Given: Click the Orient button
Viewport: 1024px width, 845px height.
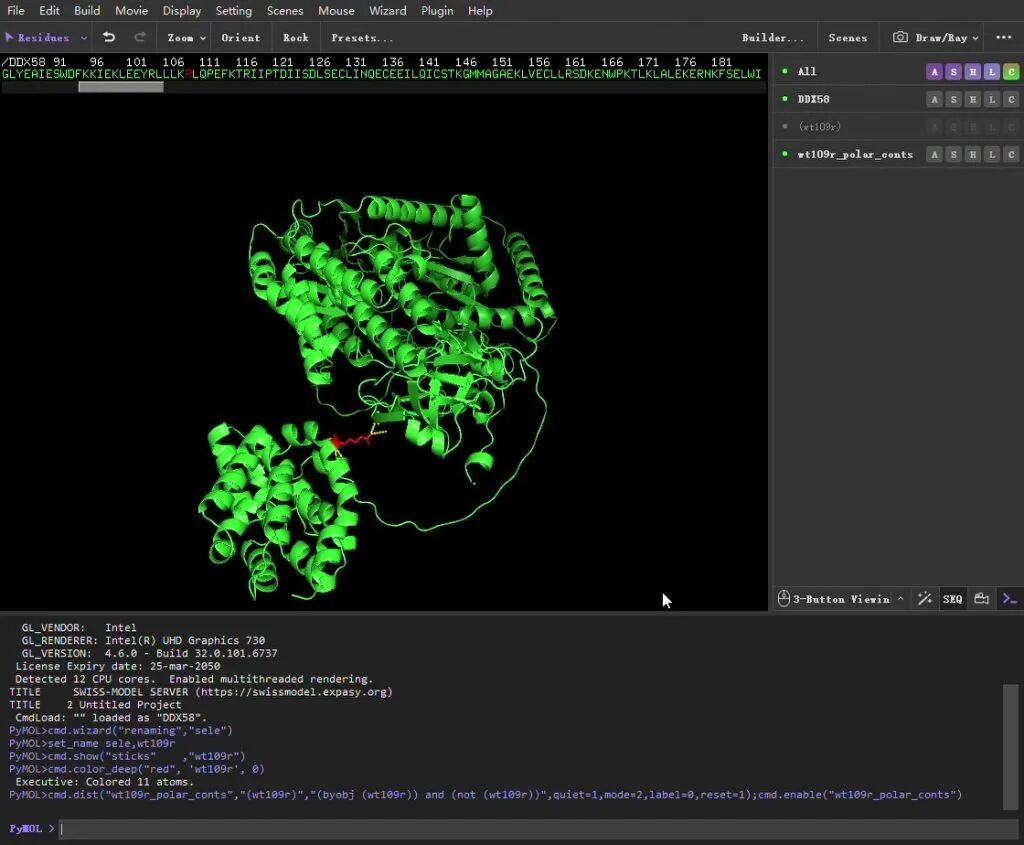Looking at the screenshot, I should point(241,38).
